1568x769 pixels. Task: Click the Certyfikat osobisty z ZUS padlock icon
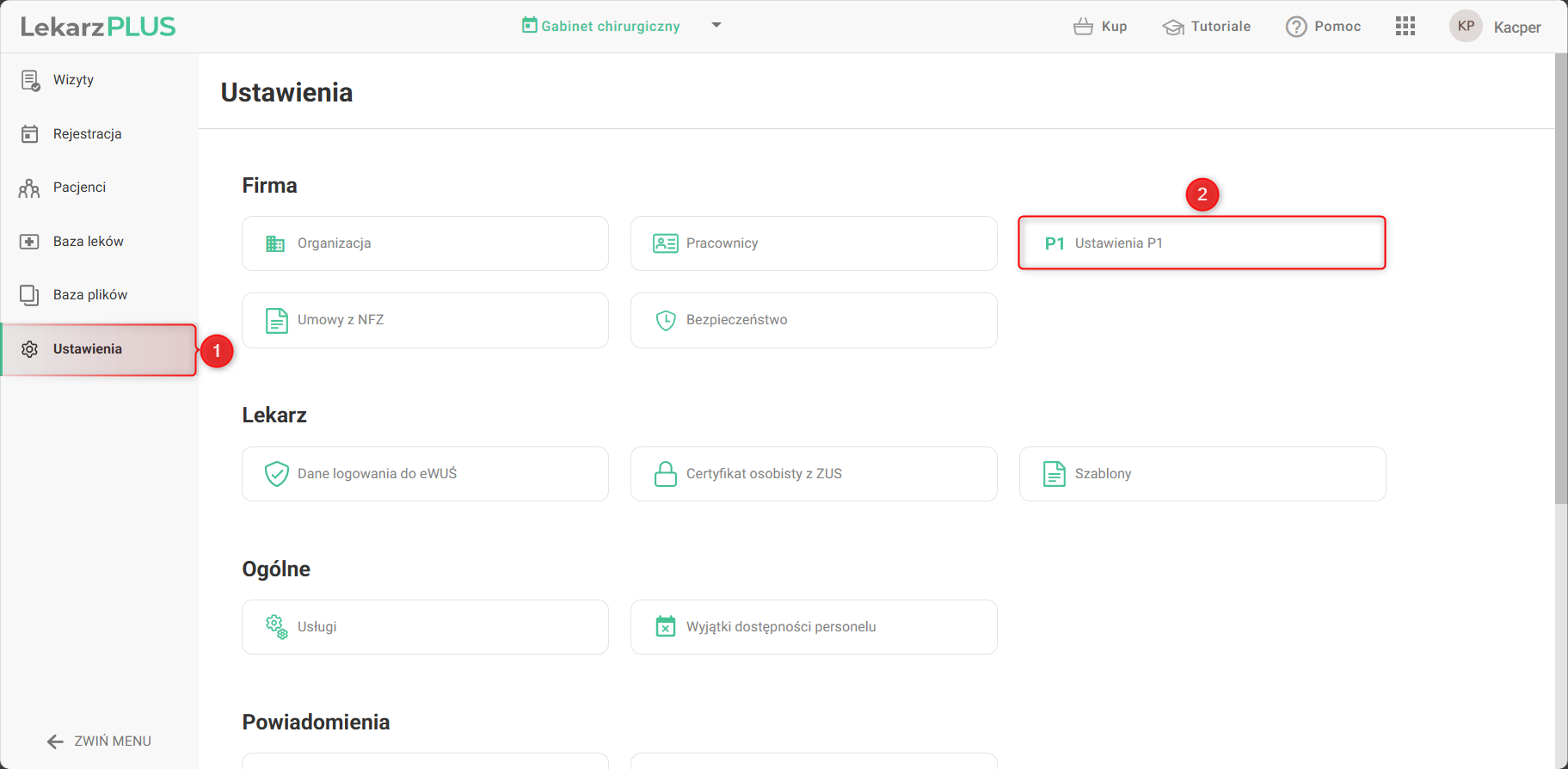pos(666,474)
